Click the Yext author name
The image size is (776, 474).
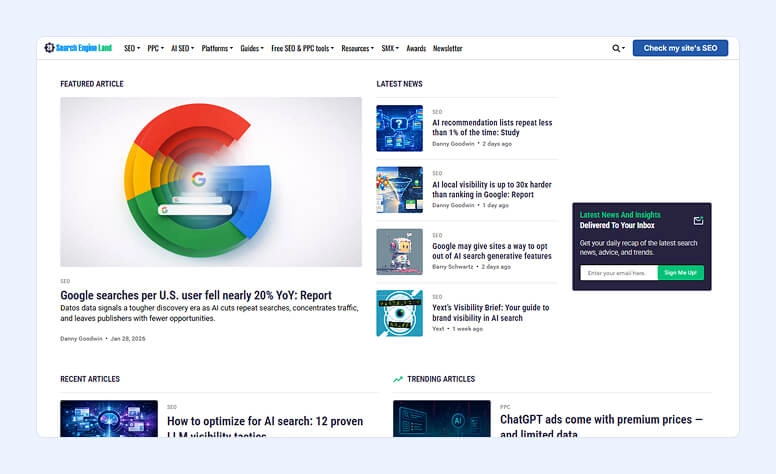[438, 329]
